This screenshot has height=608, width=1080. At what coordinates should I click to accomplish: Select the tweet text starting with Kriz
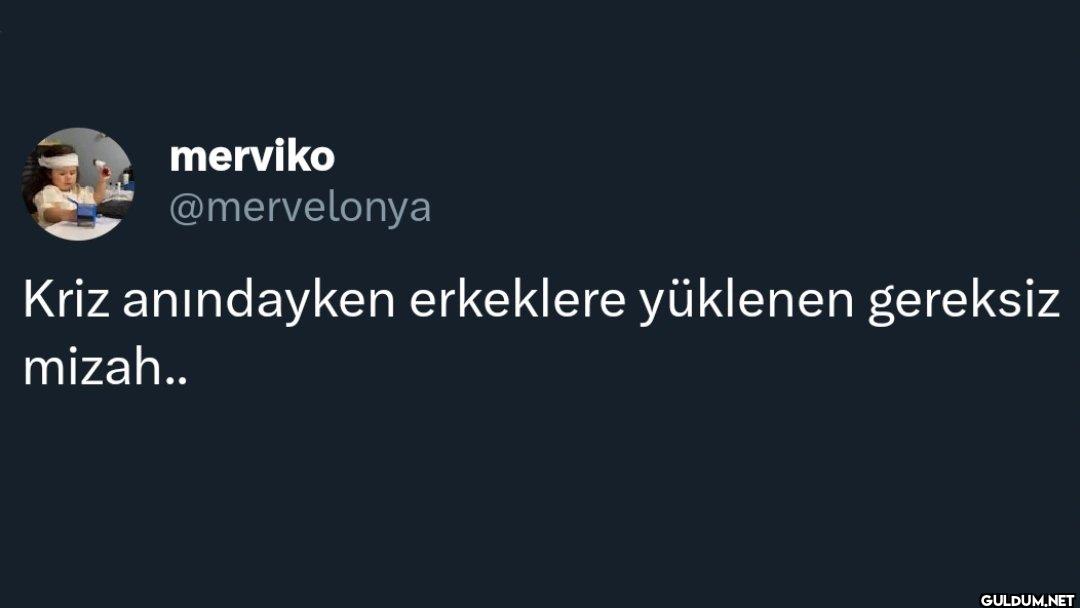coord(541,334)
